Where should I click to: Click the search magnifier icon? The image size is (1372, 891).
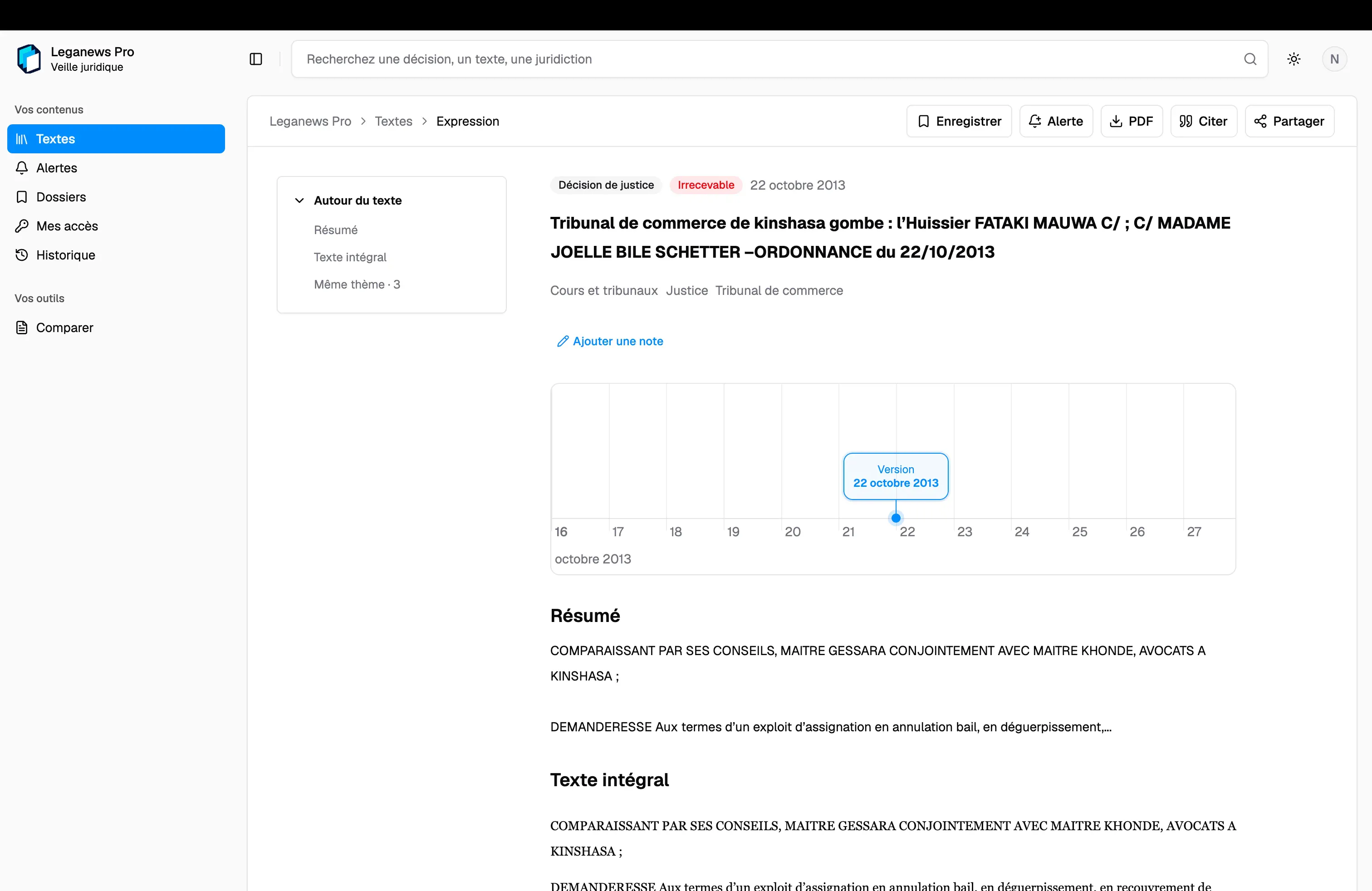tap(1250, 59)
